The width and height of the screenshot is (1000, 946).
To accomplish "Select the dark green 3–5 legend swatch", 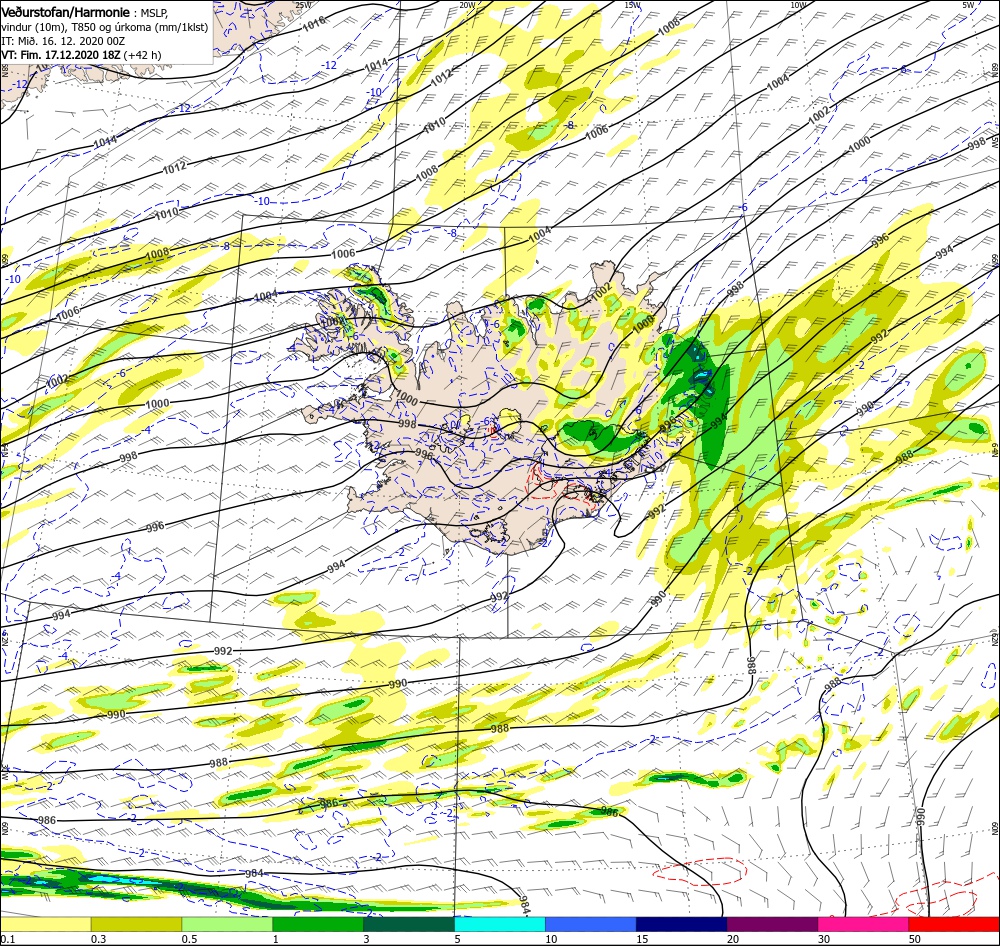I will [x=409, y=925].
